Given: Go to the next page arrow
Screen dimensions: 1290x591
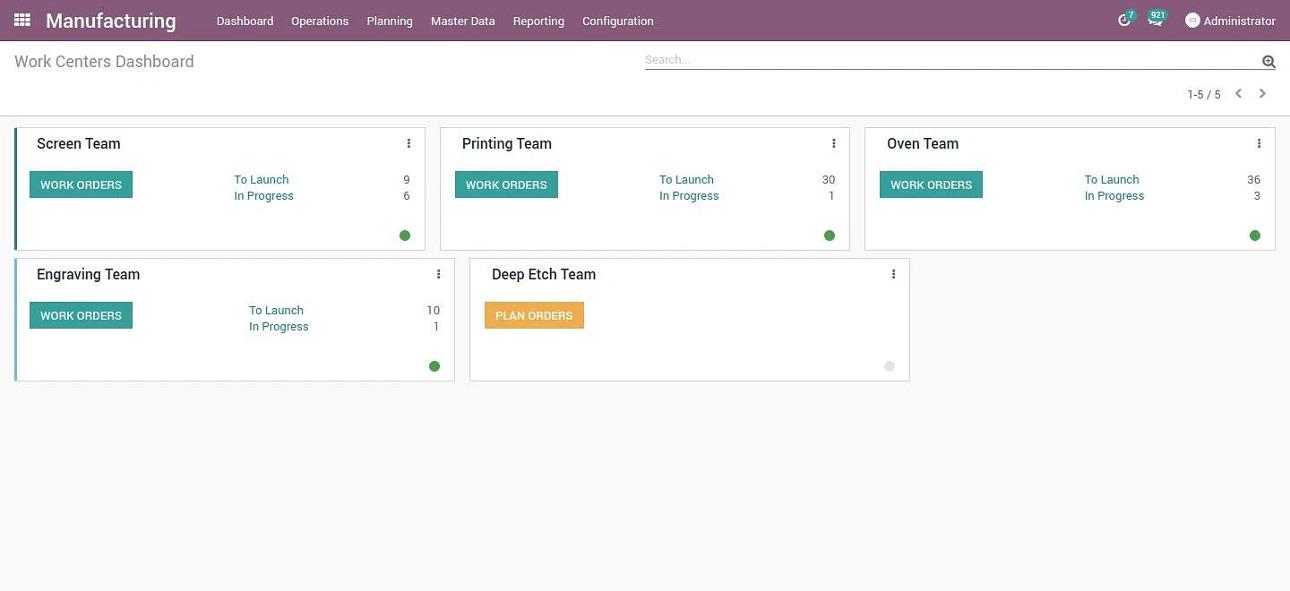Looking at the screenshot, I should [1262, 94].
